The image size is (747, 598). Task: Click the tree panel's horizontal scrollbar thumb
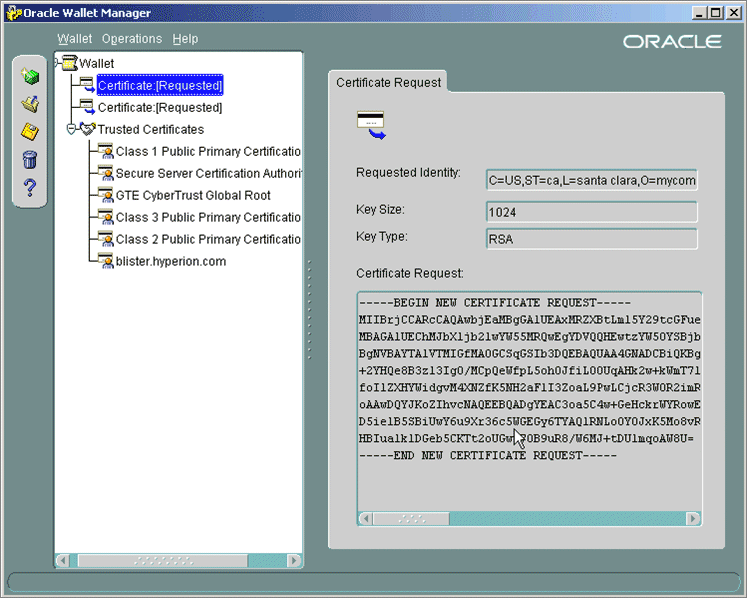point(162,560)
